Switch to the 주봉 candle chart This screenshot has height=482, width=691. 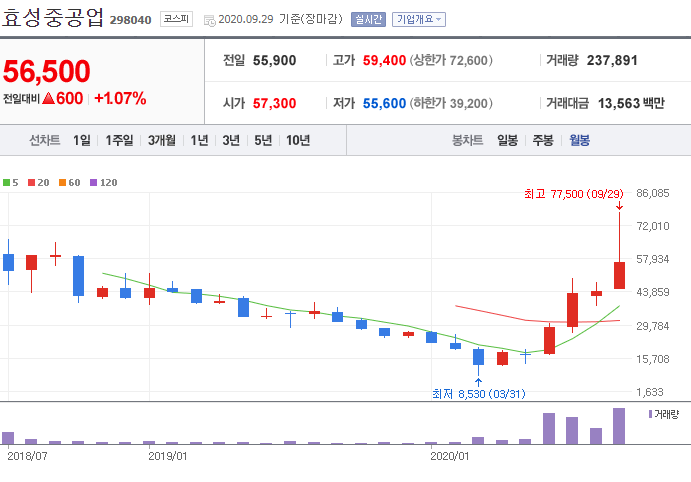(543, 141)
